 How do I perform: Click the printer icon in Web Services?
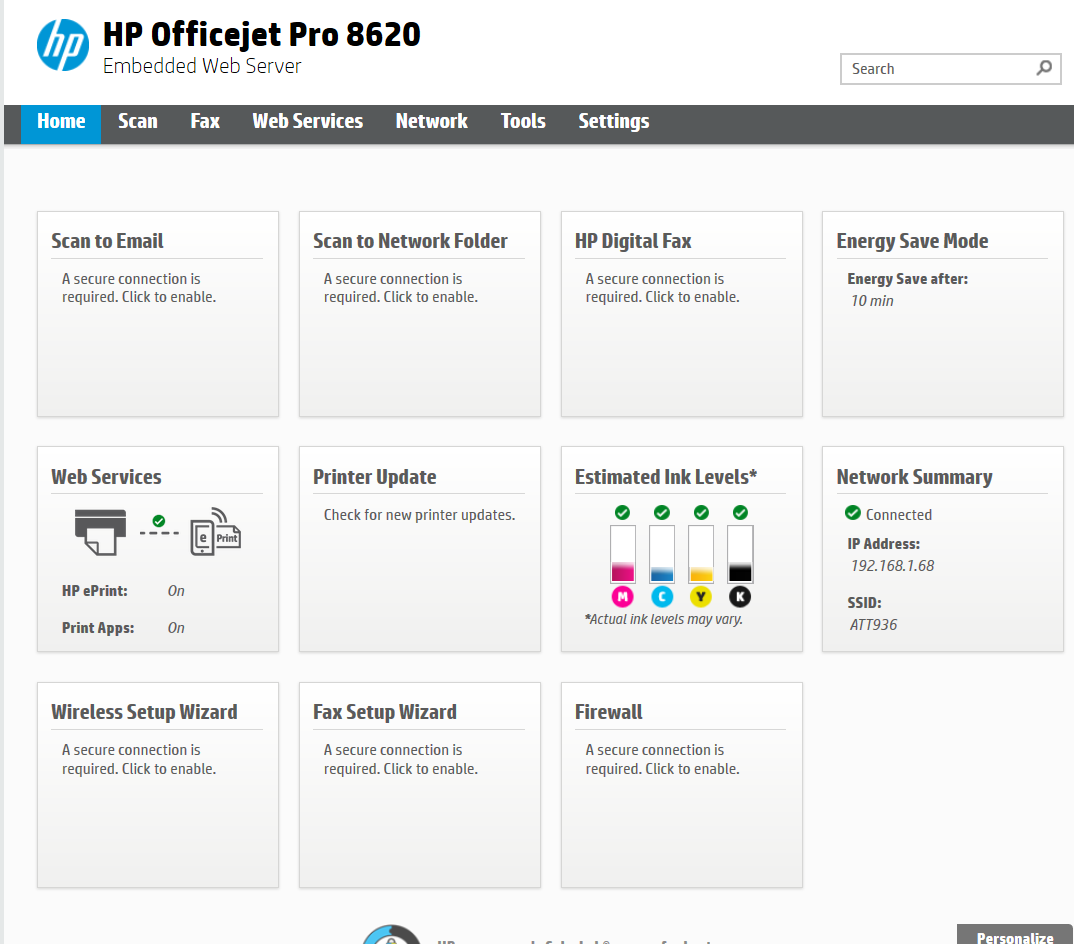(x=101, y=531)
